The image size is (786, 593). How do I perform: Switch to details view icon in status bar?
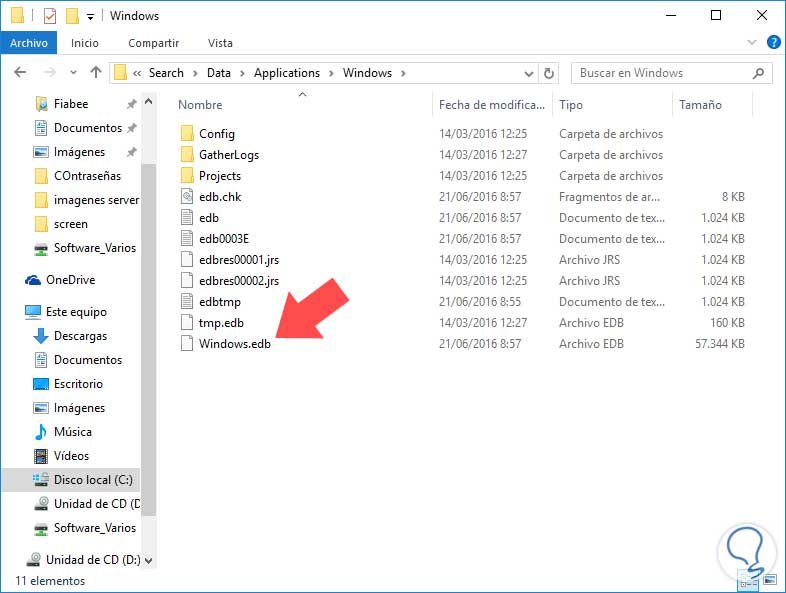[x=748, y=582]
